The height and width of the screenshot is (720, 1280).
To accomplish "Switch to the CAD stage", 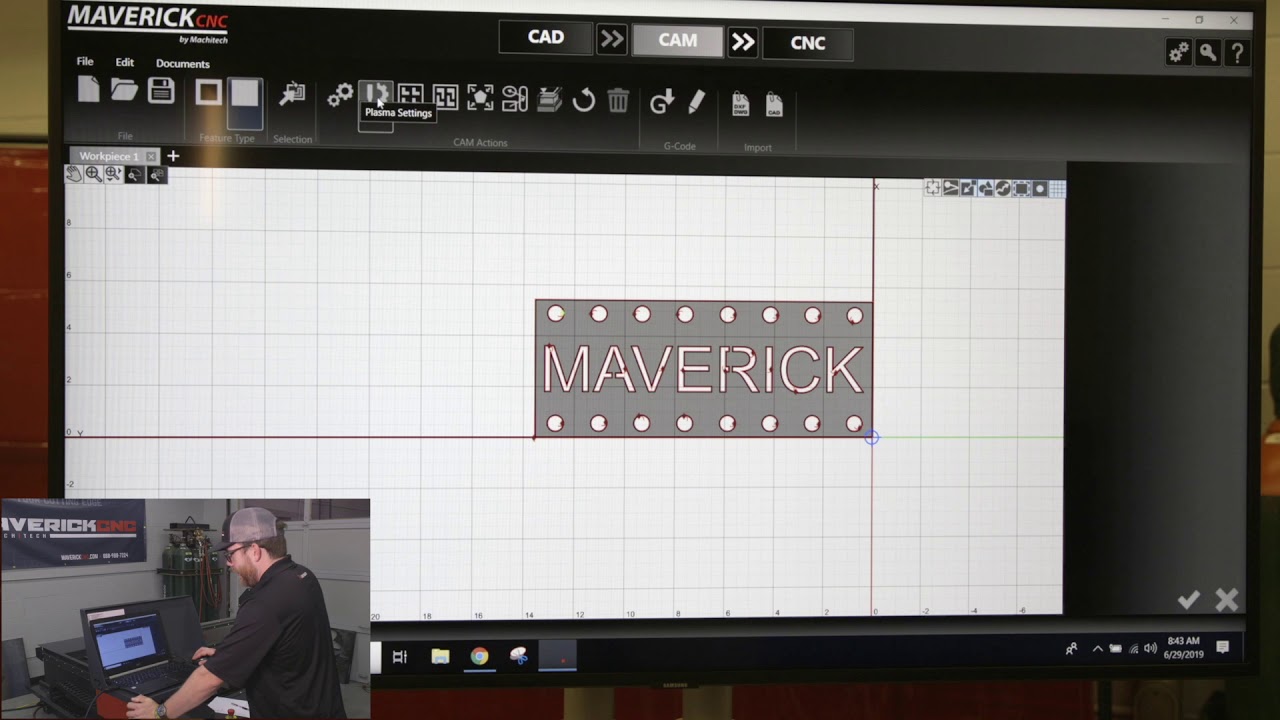I will [546, 37].
